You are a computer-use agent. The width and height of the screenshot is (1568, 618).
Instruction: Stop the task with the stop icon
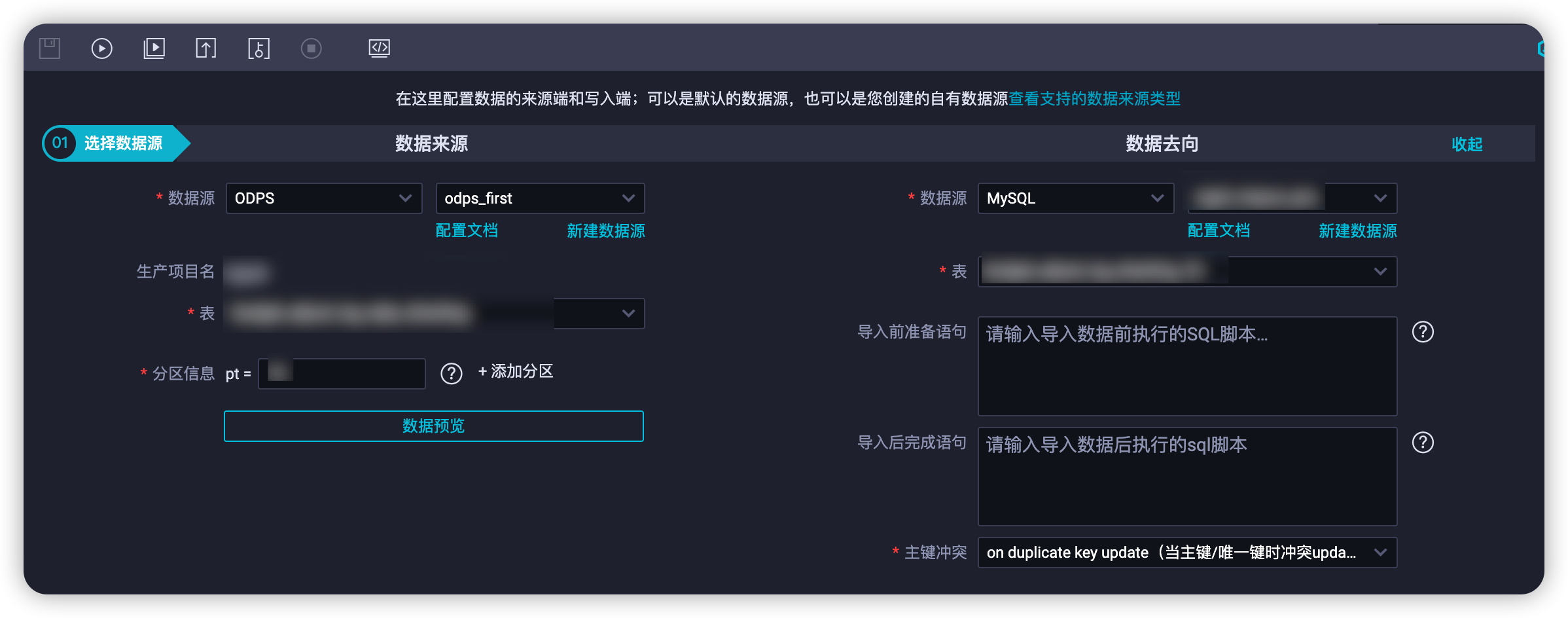pyautogui.click(x=311, y=48)
